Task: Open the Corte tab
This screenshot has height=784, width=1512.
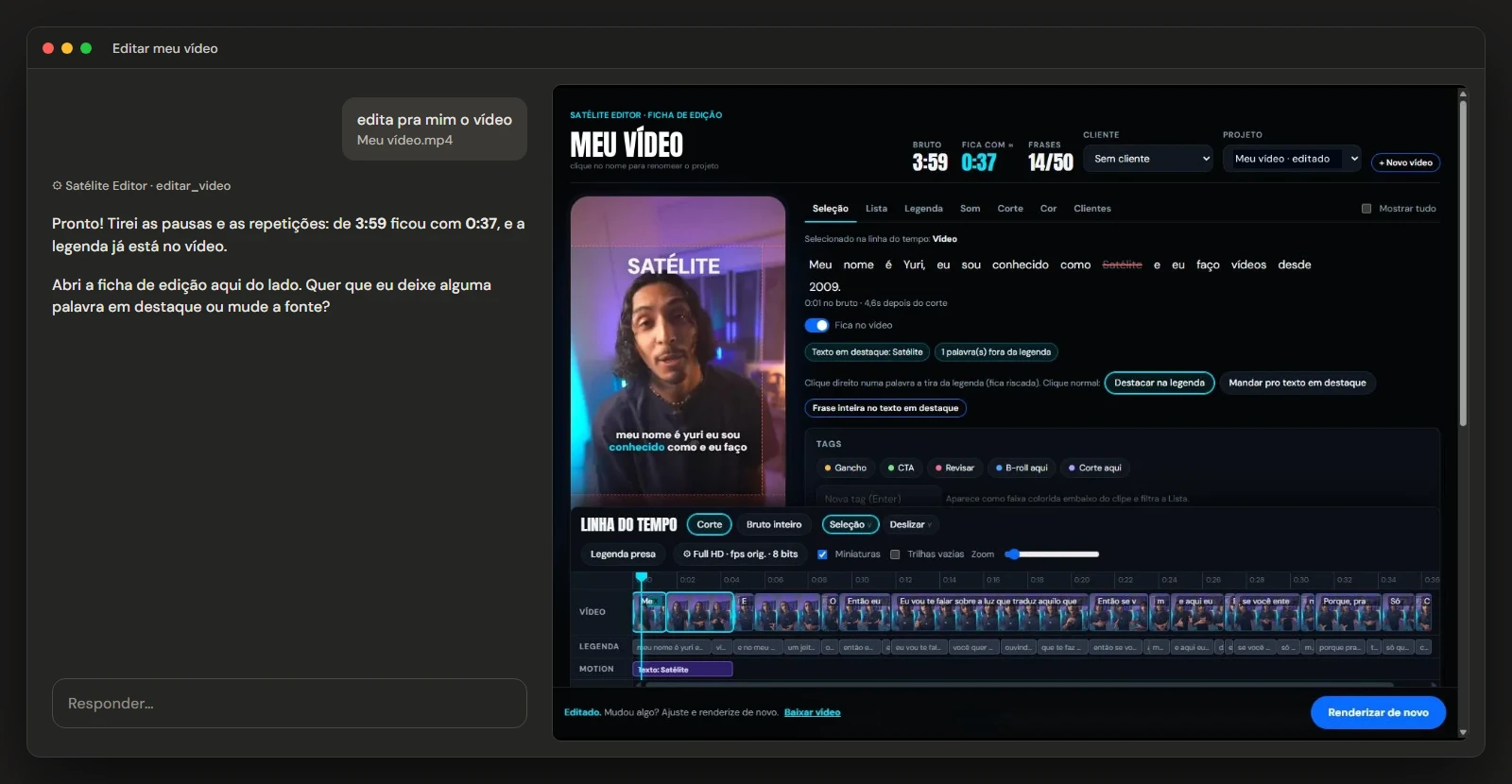Action: (x=1010, y=209)
